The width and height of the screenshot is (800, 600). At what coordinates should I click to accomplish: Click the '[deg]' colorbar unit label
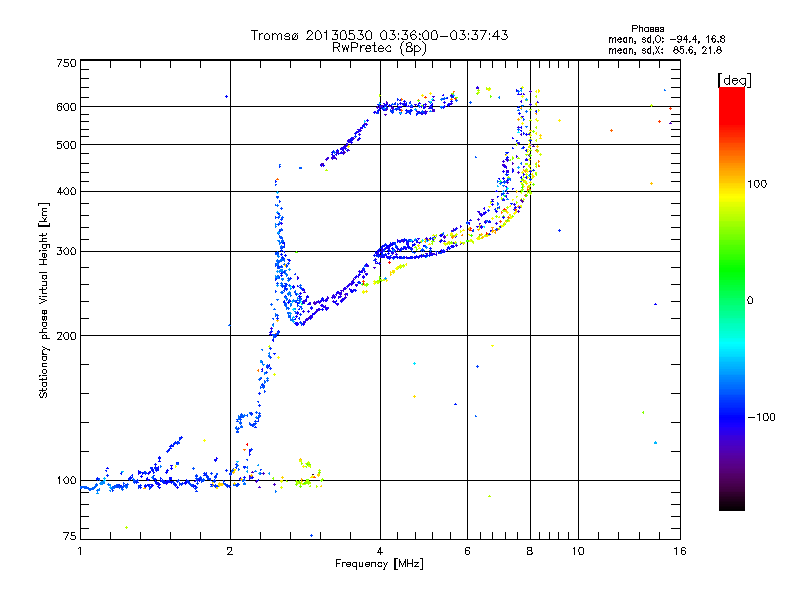[x=734, y=80]
